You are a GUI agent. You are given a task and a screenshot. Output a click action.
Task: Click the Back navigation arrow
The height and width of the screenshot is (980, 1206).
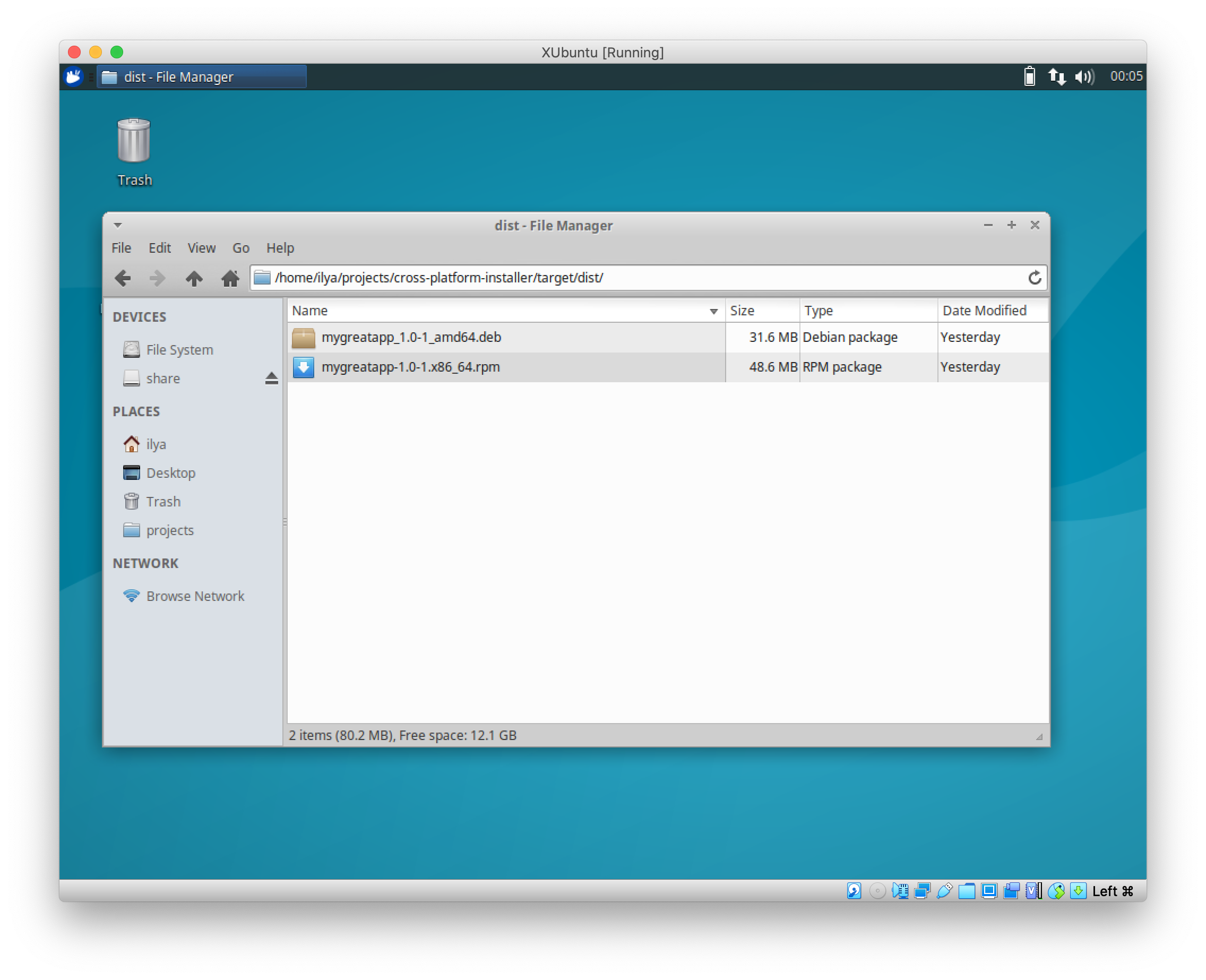coord(123,278)
